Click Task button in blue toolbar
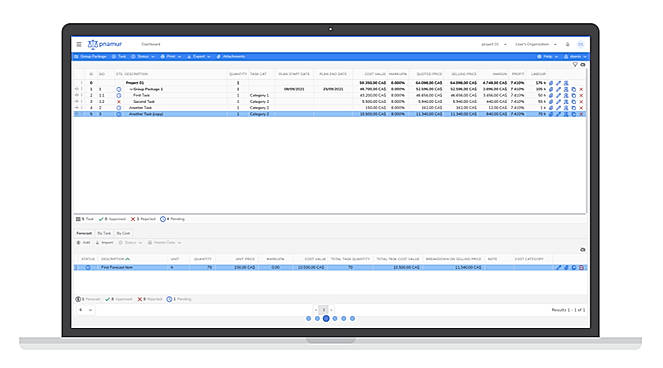This screenshot has width=663, height=368. [x=119, y=57]
